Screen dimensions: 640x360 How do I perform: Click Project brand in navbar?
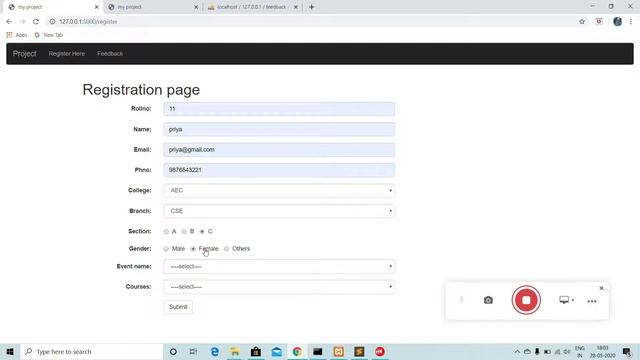pyautogui.click(x=24, y=53)
